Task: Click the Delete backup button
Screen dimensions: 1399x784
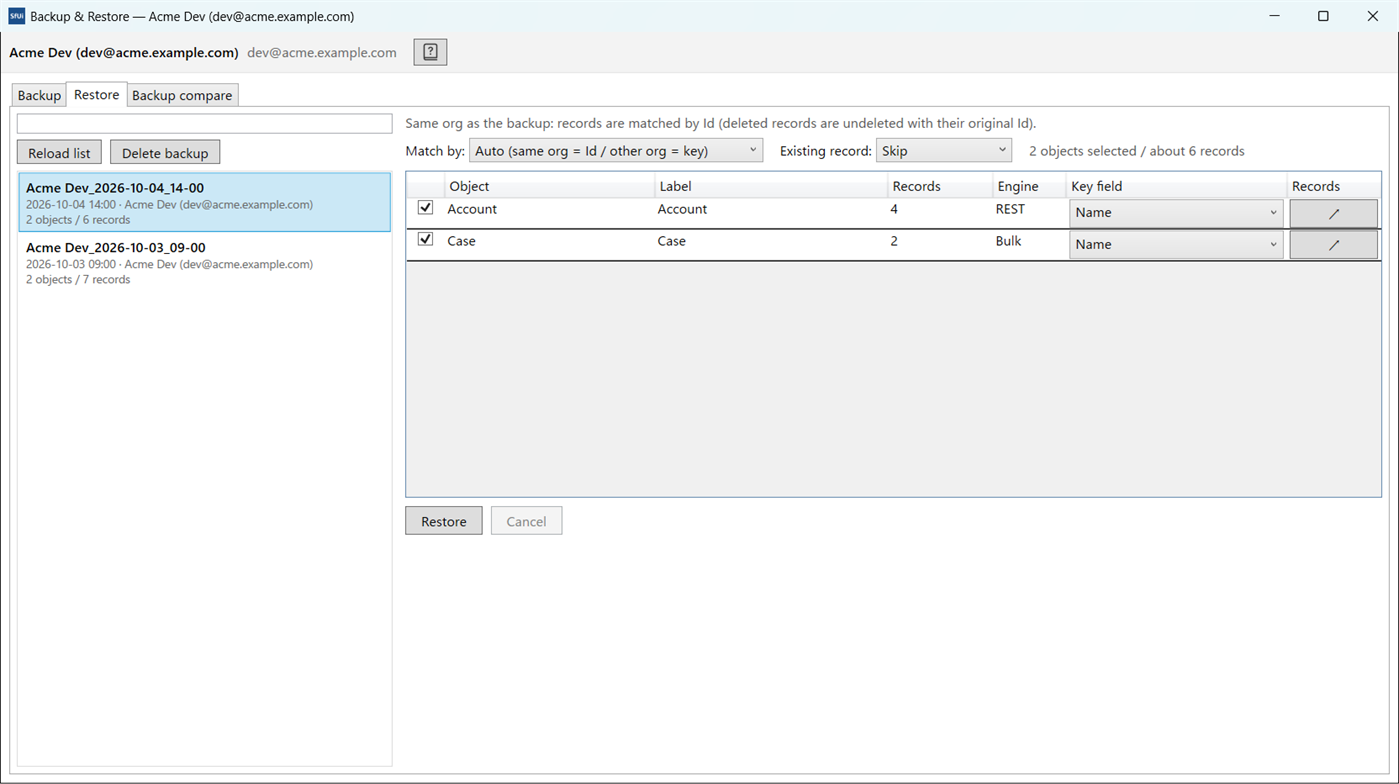Action: 165,153
